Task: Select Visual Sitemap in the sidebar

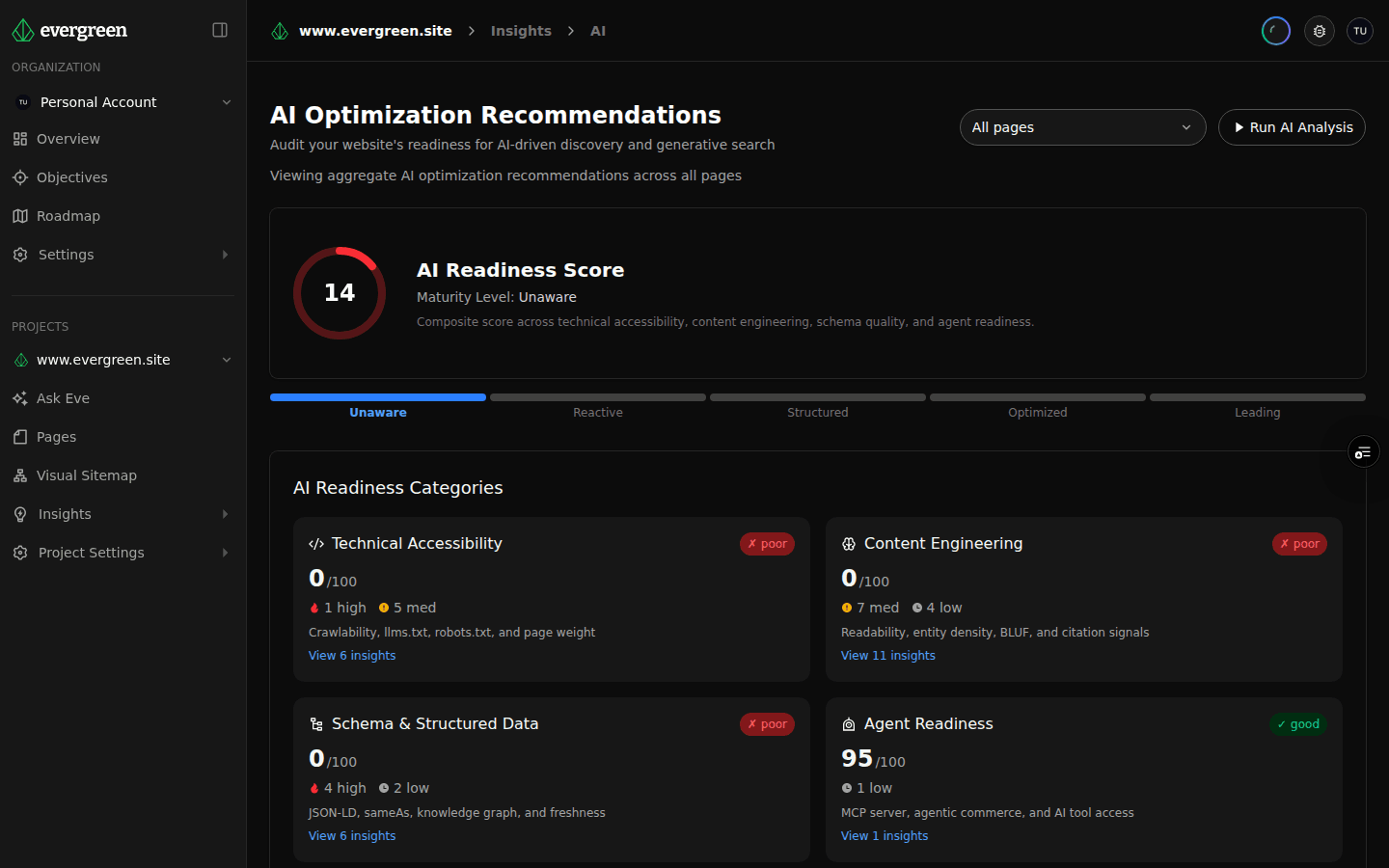Action: [x=88, y=475]
